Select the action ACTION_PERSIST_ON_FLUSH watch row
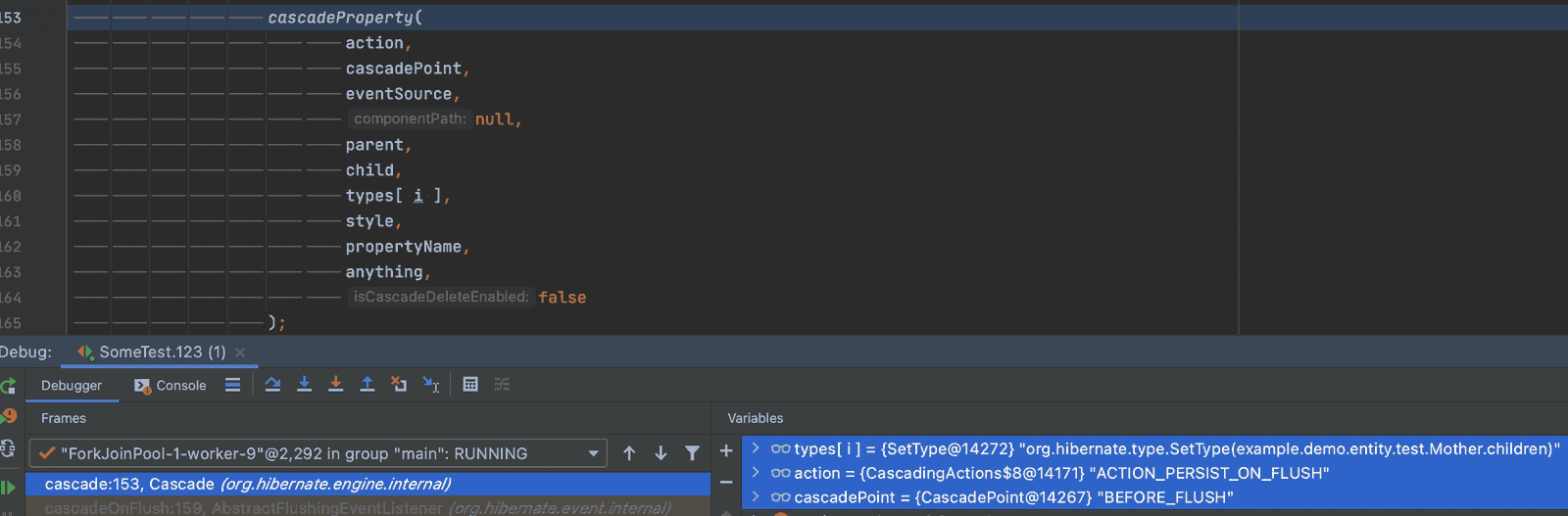 click(x=1154, y=473)
